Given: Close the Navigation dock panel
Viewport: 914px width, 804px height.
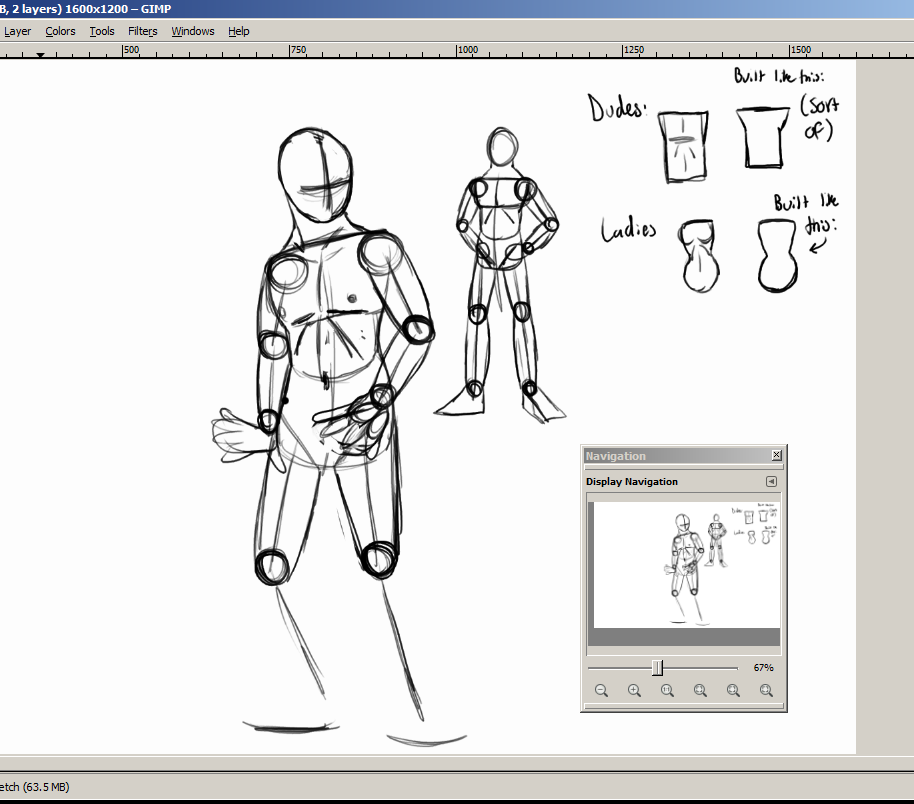Looking at the screenshot, I should [x=777, y=456].
